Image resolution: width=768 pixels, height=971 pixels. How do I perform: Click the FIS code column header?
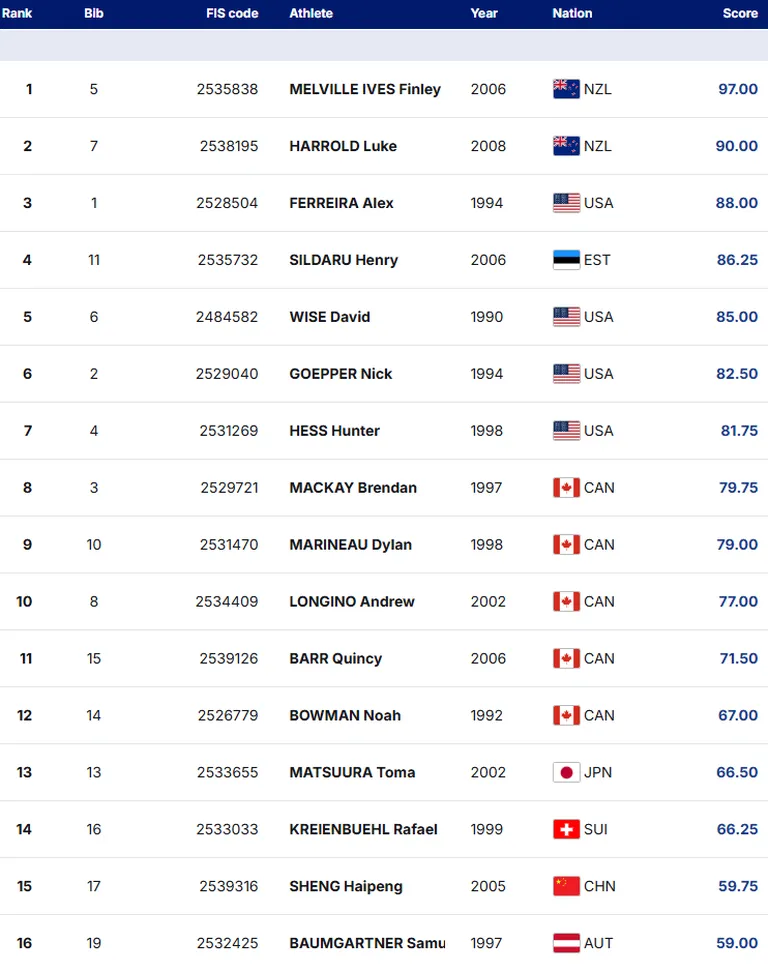232,13
